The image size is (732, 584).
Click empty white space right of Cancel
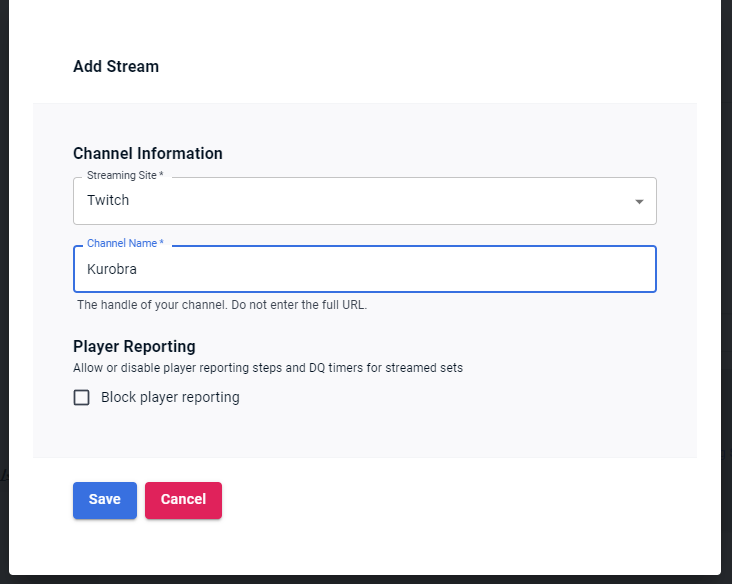click(450, 500)
